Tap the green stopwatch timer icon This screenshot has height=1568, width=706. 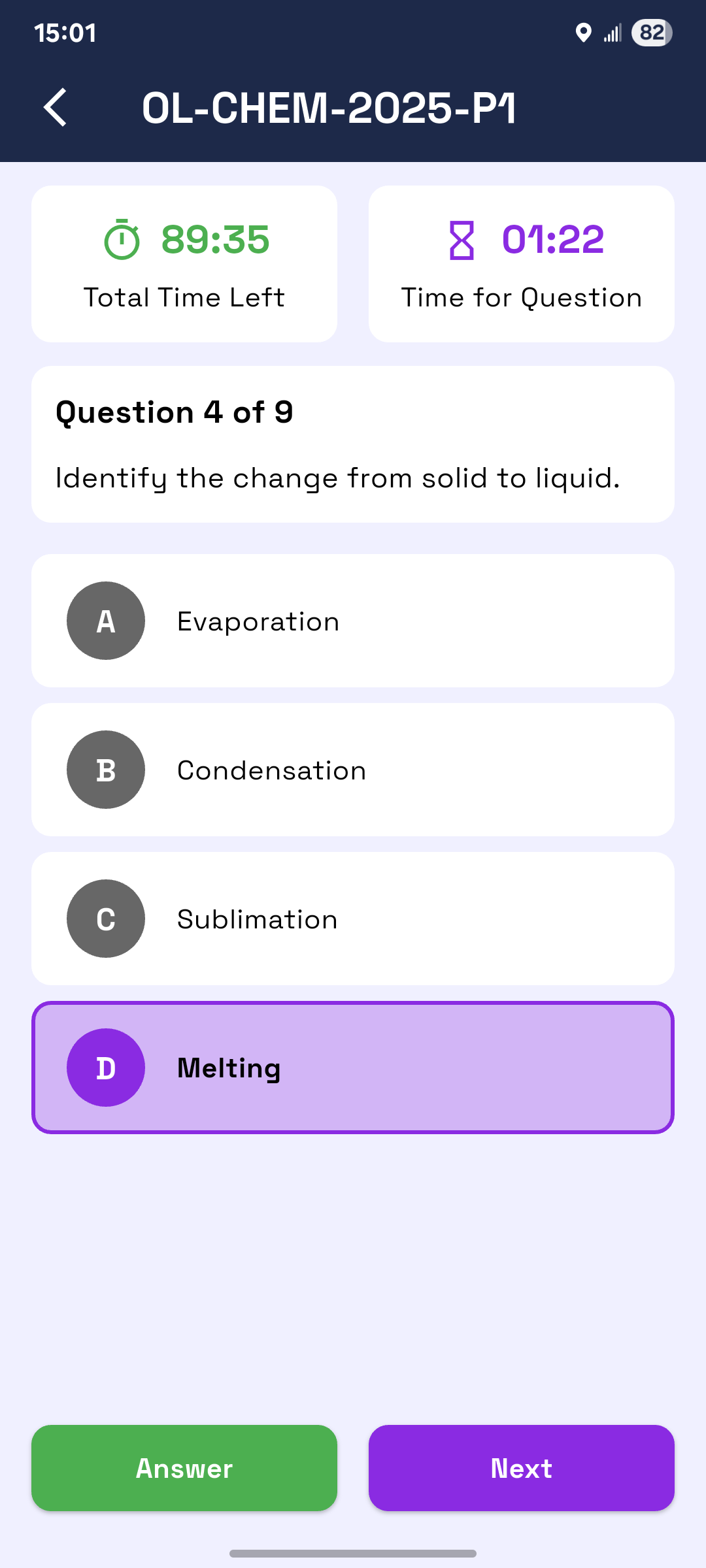click(x=122, y=240)
